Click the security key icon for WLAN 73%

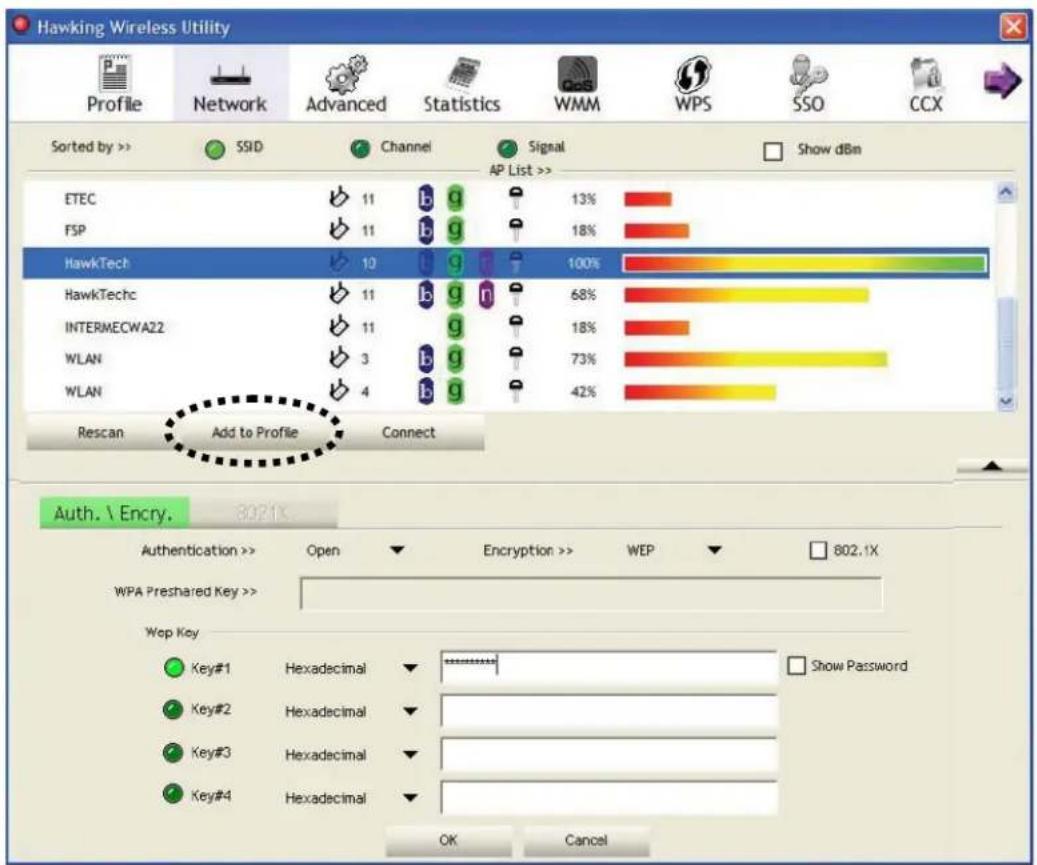pyautogui.click(x=516, y=358)
